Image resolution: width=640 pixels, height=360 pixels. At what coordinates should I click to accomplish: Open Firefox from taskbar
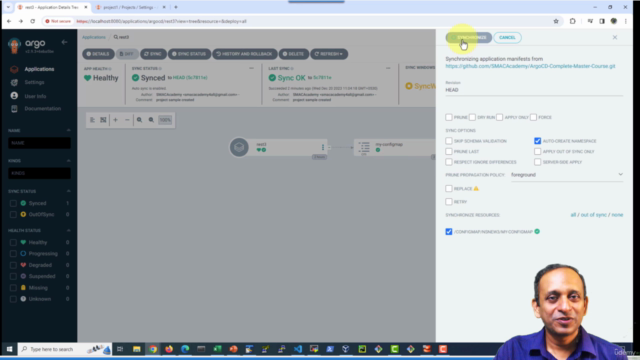click(169, 349)
